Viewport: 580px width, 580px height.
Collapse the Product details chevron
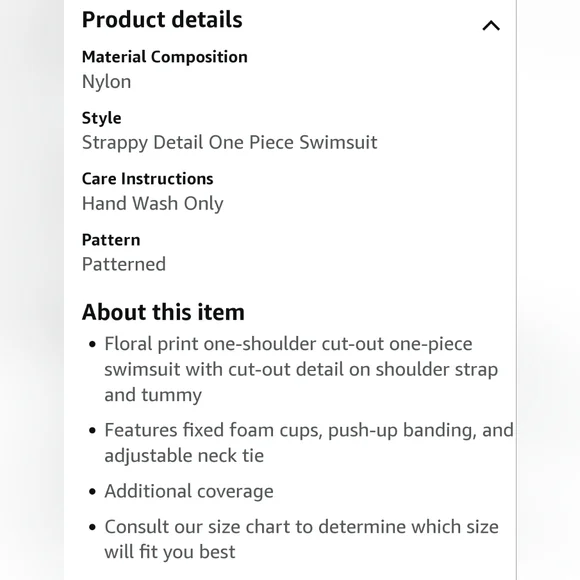tap(491, 26)
